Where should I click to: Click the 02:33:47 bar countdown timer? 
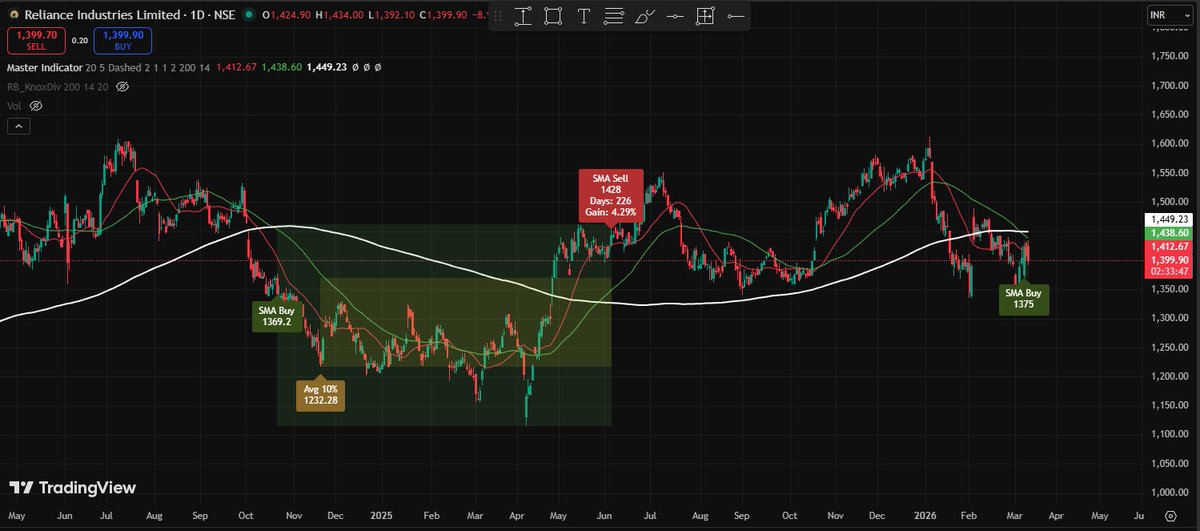pyautogui.click(x=1170, y=271)
